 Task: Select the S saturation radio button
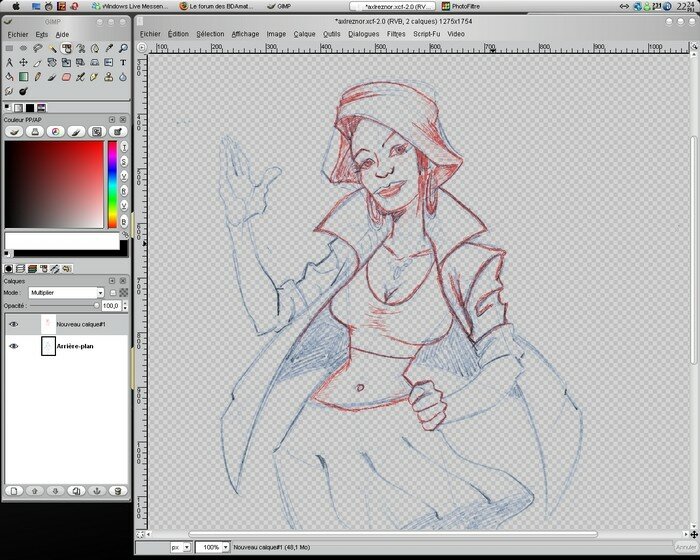pos(124,161)
